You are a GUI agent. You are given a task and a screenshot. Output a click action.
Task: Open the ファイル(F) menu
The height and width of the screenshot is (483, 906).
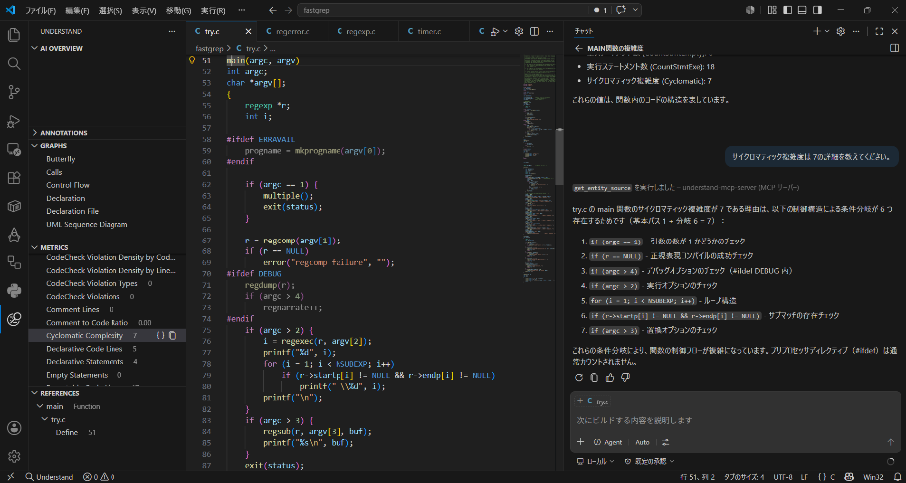[x=41, y=10]
